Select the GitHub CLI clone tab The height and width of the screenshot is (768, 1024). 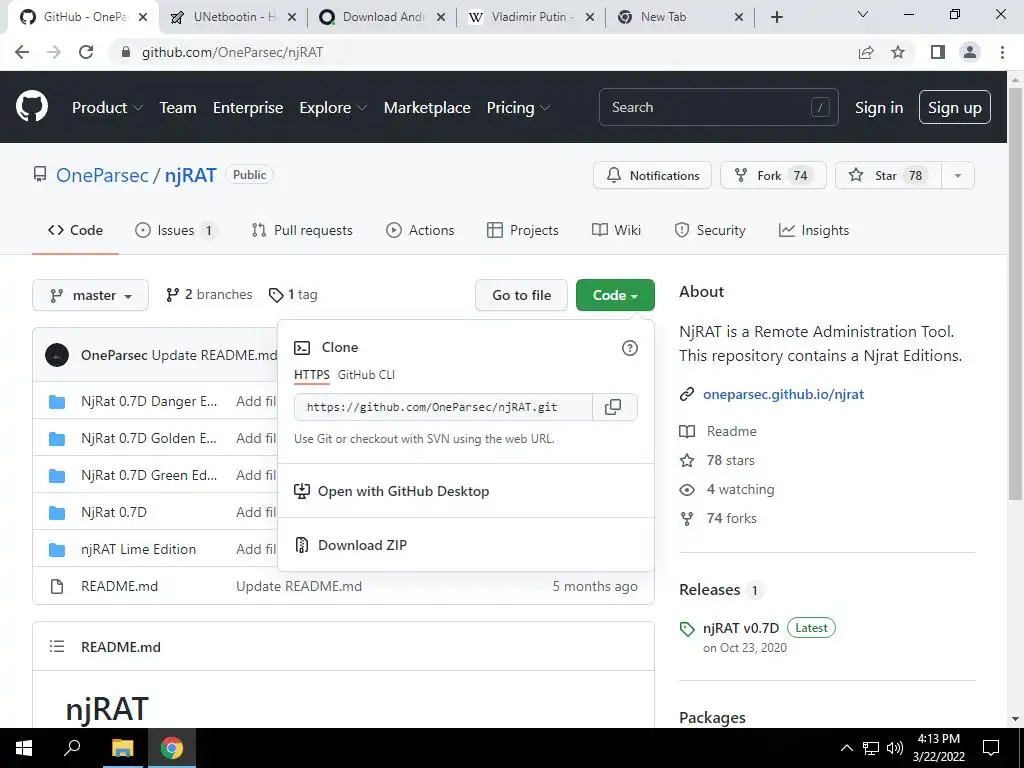366,375
